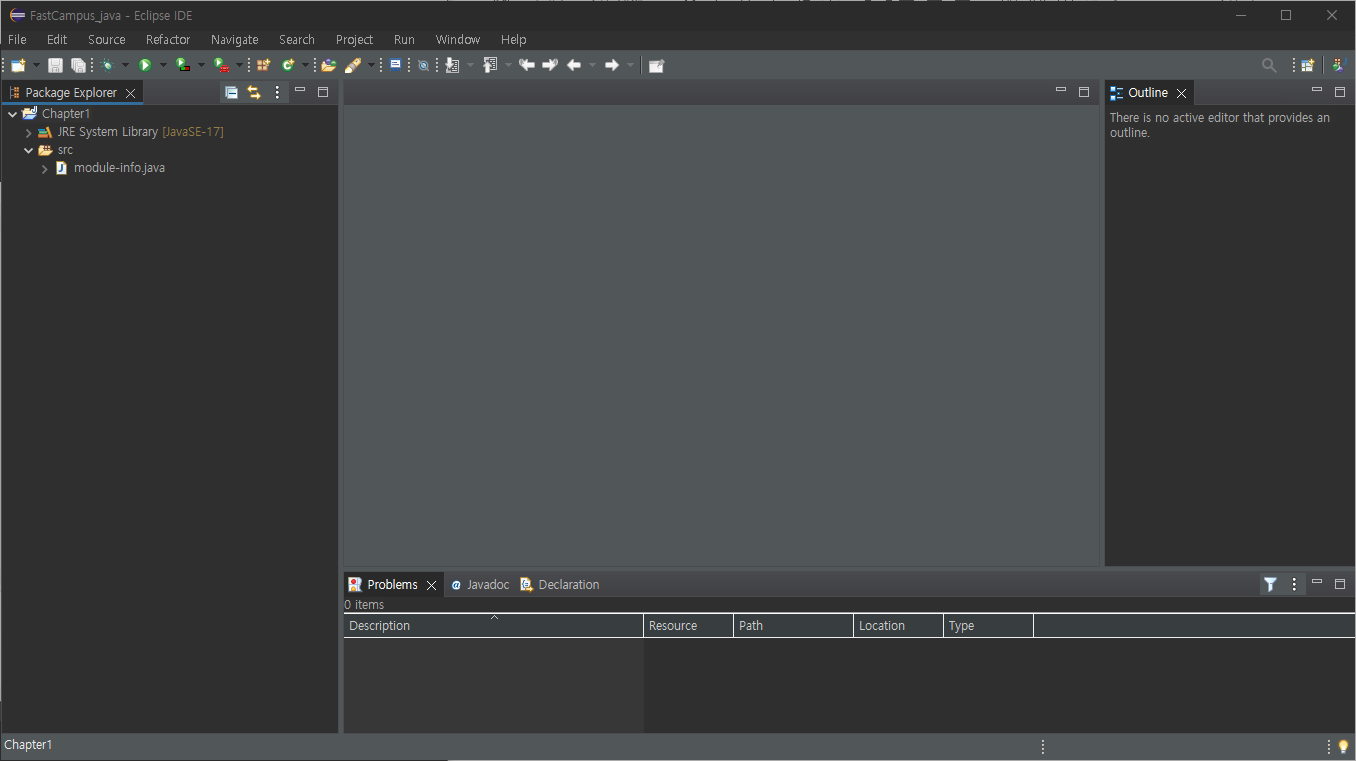The height and width of the screenshot is (761, 1356).
Task: Collapse the src folder node
Action: pyautogui.click(x=29, y=150)
